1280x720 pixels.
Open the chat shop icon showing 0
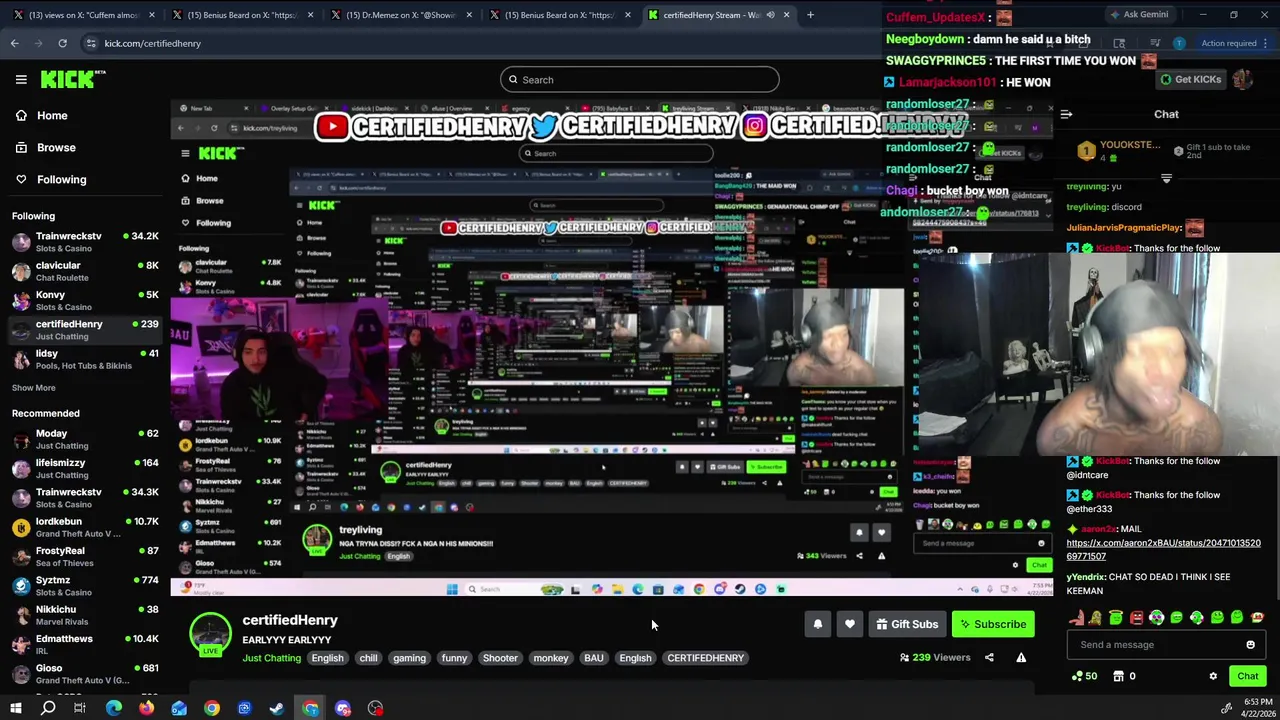click(x=1124, y=676)
